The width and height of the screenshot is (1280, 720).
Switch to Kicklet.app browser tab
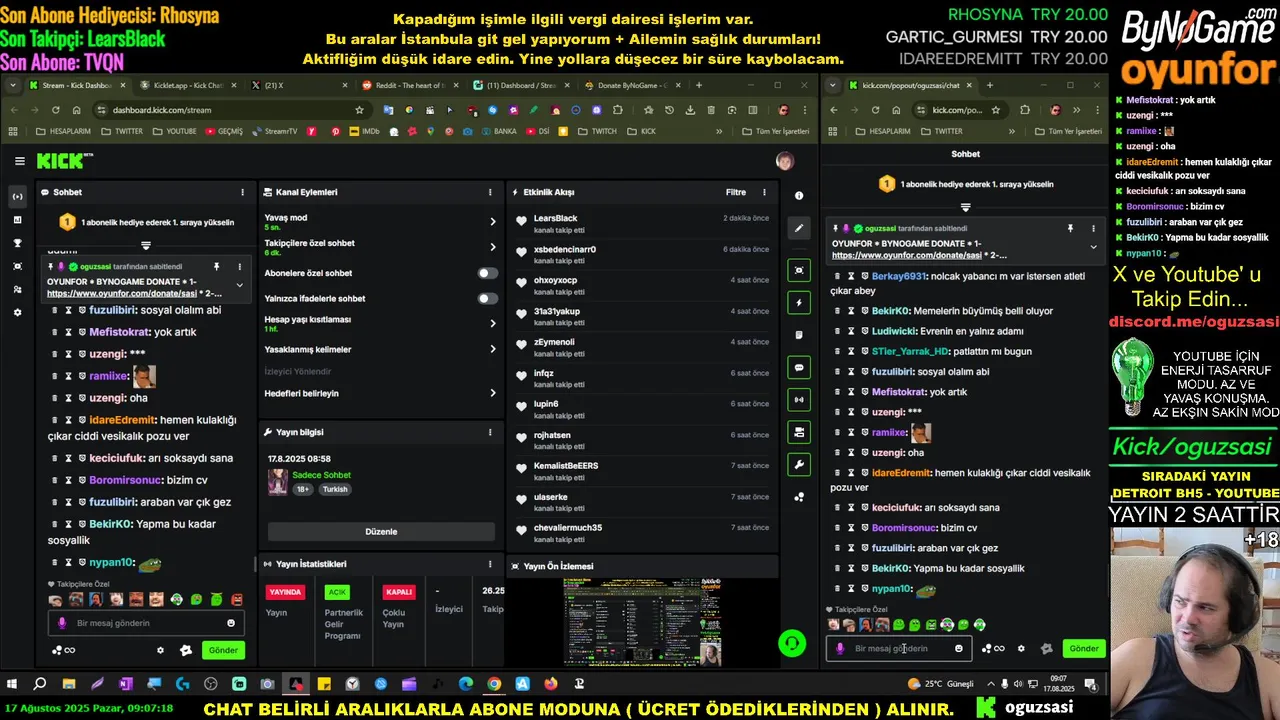[x=186, y=85]
